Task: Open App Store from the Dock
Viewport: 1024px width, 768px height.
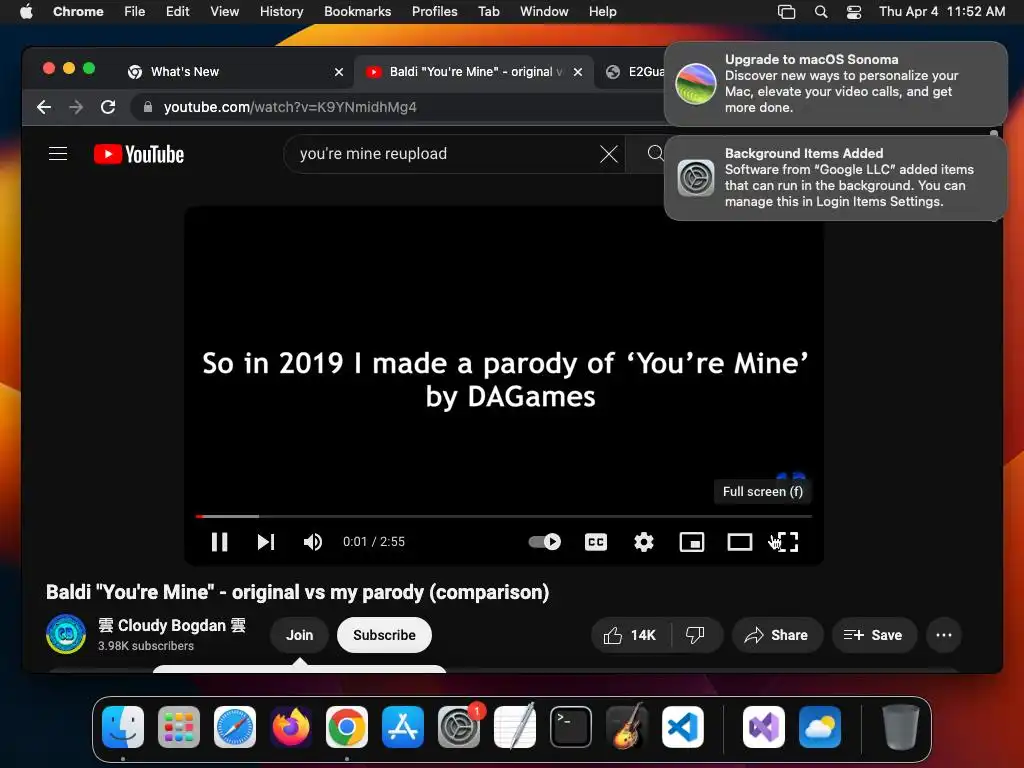Action: [x=402, y=727]
